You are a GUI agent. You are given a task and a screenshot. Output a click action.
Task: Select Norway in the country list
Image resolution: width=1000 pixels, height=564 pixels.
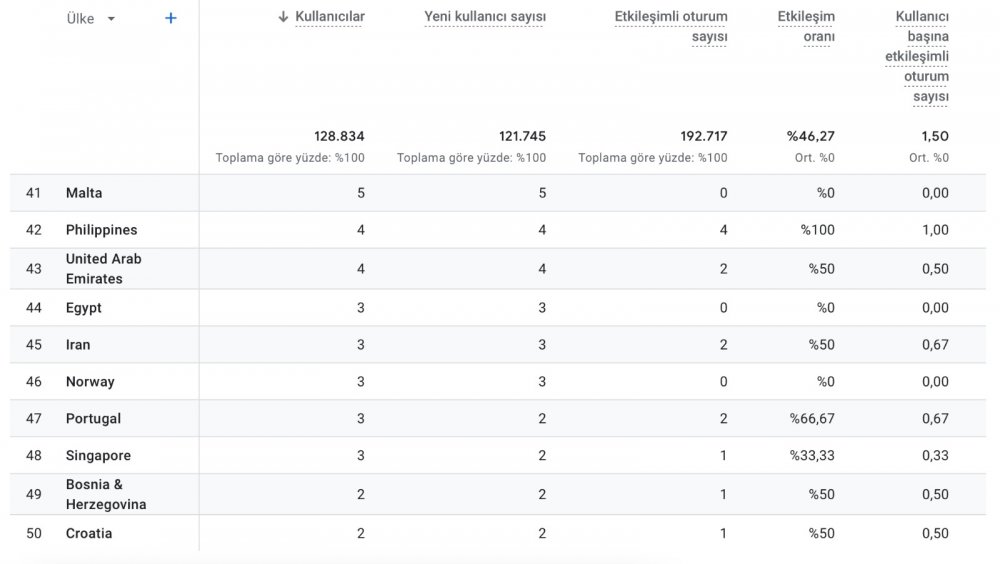(x=90, y=382)
